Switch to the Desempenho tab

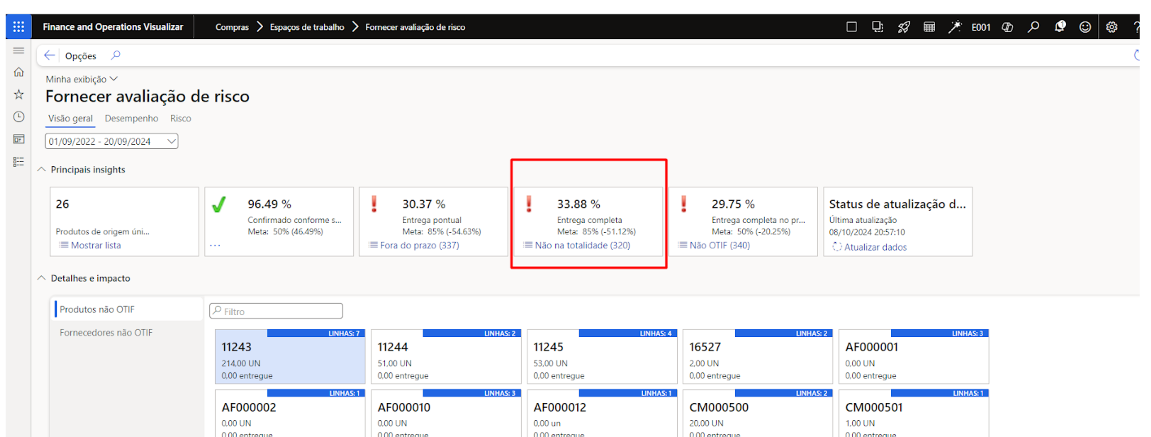[131, 118]
